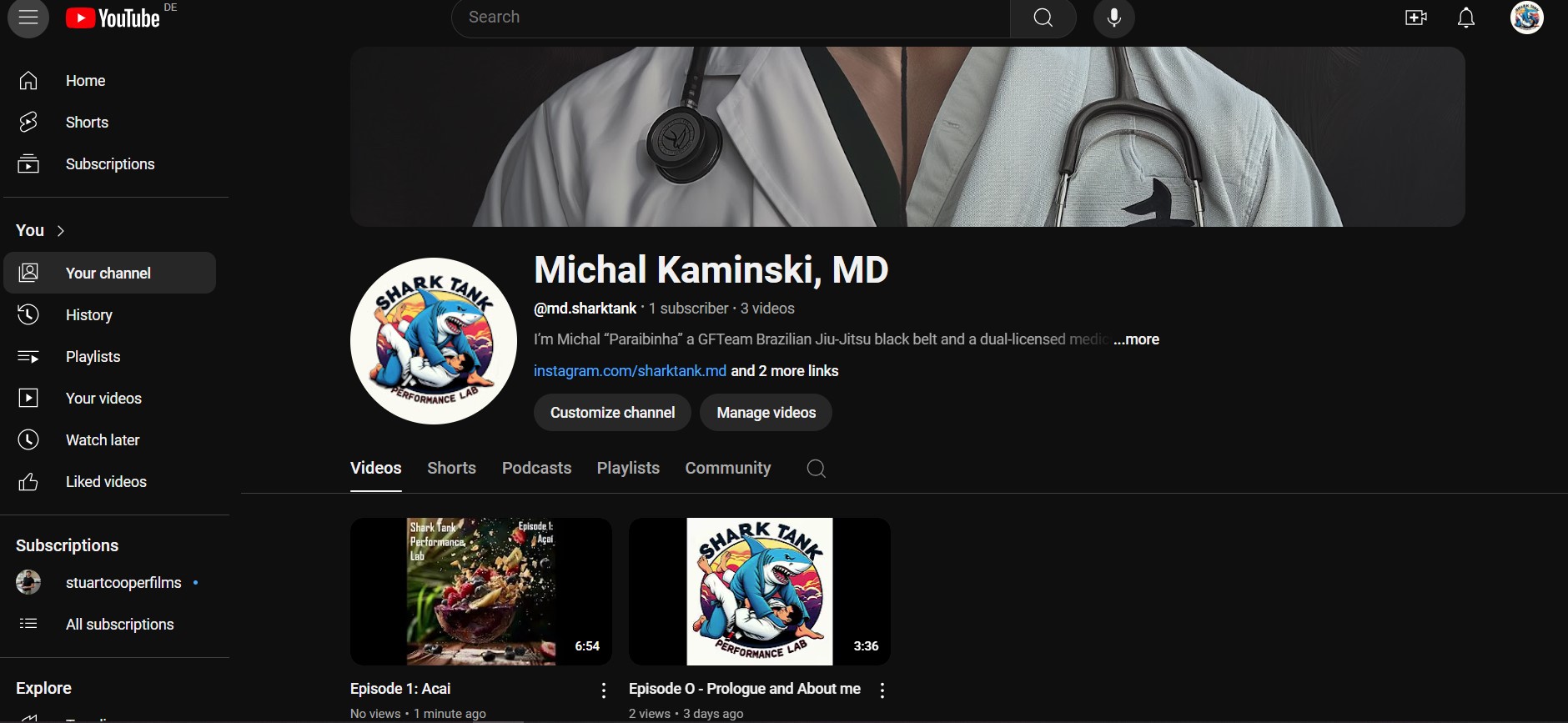Click the Watch later clock icon
The height and width of the screenshot is (723, 1568).
coord(28,439)
